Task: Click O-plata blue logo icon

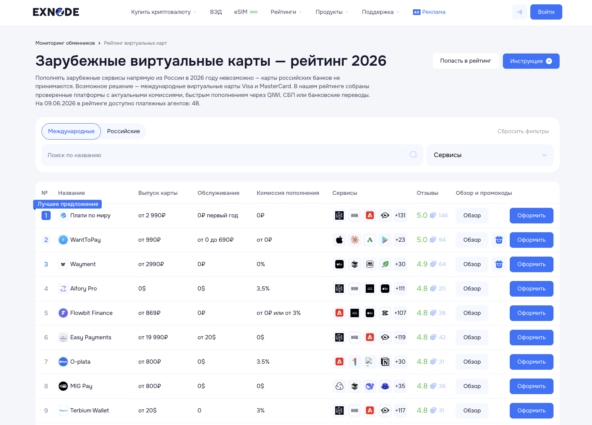Action: click(x=63, y=362)
